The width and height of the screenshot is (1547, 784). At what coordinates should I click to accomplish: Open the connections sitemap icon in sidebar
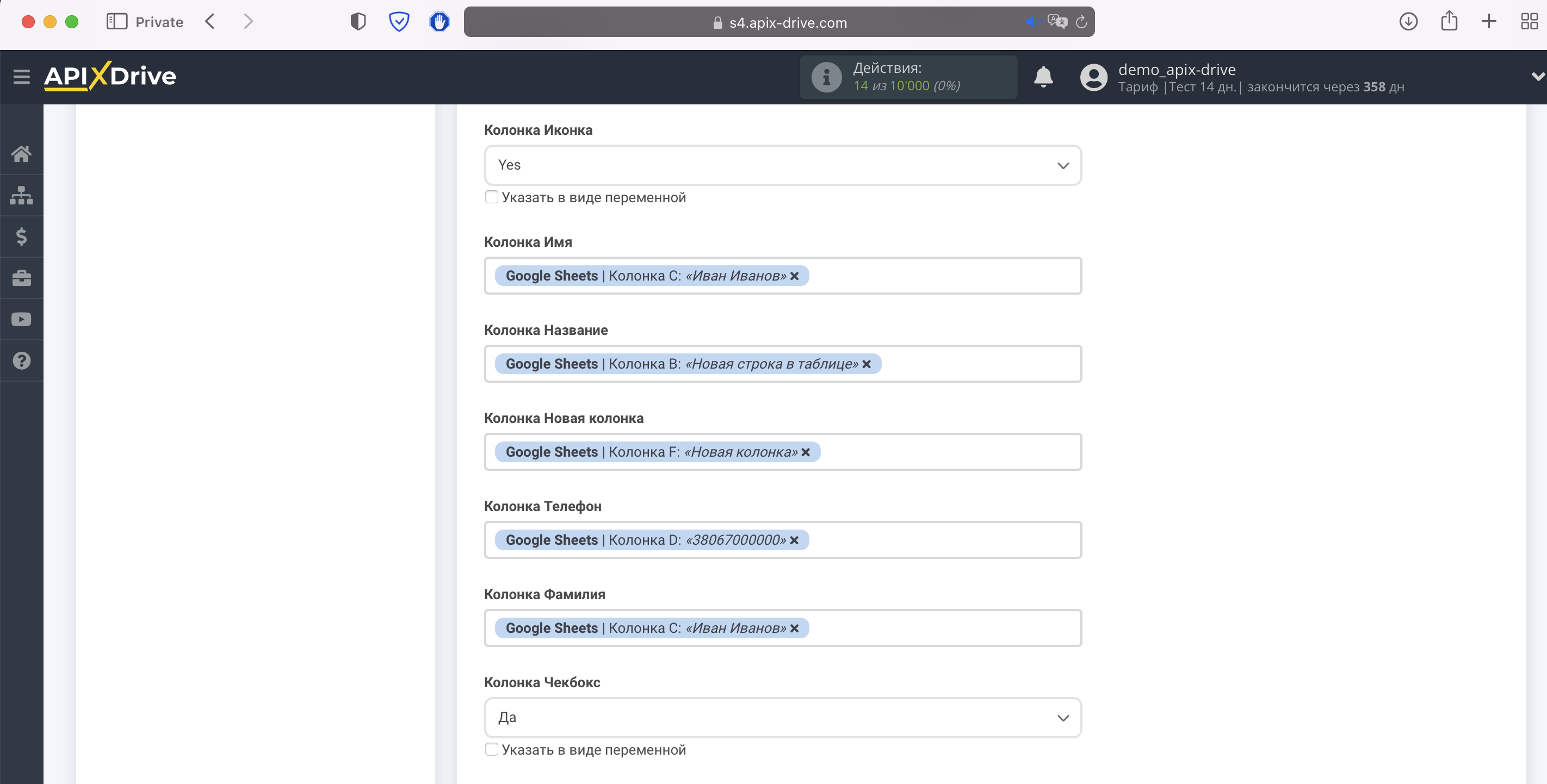click(x=22, y=195)
